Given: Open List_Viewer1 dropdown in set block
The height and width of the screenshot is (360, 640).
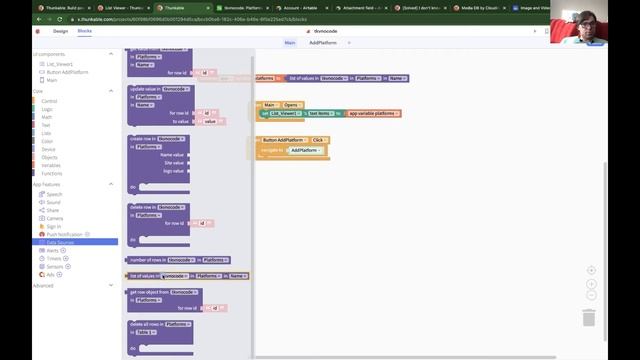Looking at the screenshot, I should (285, 113).
